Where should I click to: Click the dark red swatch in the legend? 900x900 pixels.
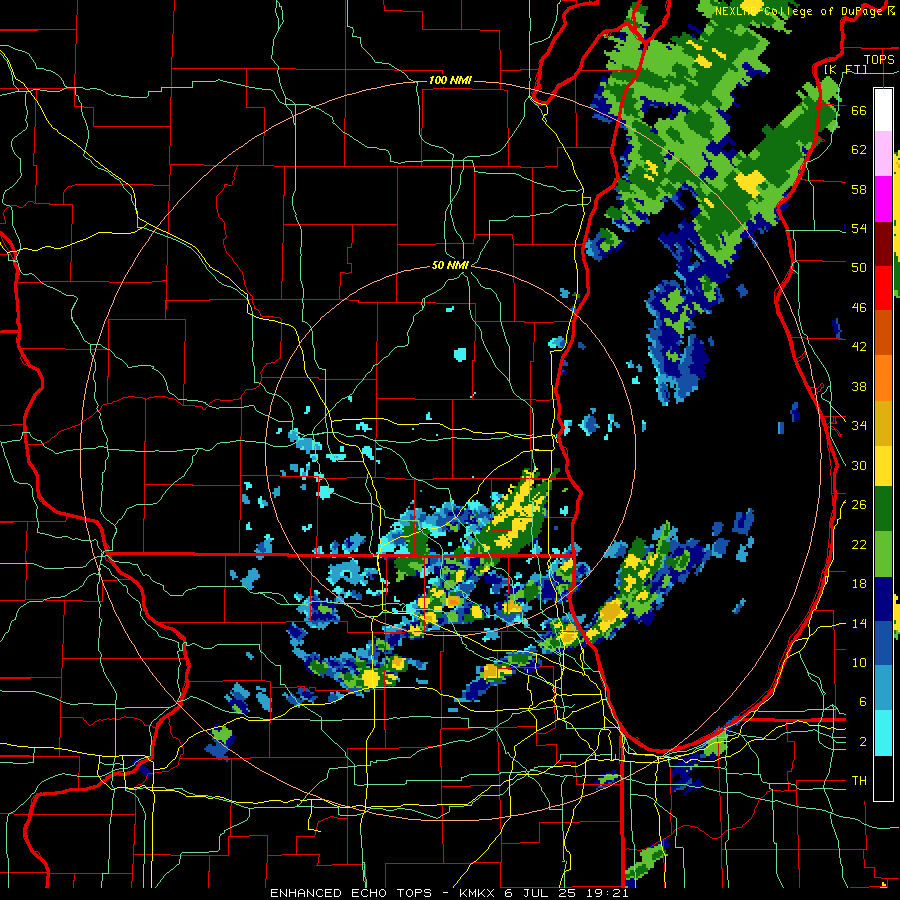[x=883, y=243]
